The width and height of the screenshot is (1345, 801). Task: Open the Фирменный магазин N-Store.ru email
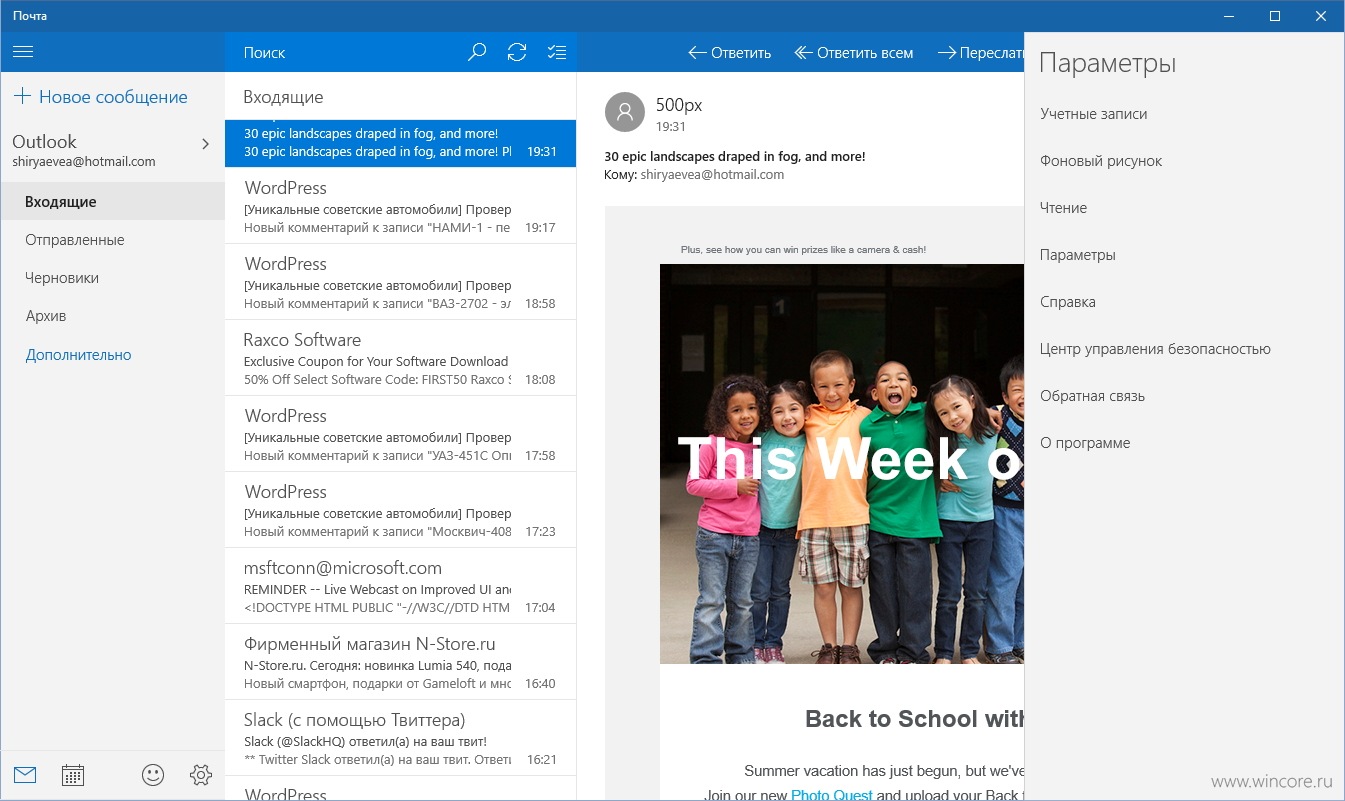tap(400, 662)
